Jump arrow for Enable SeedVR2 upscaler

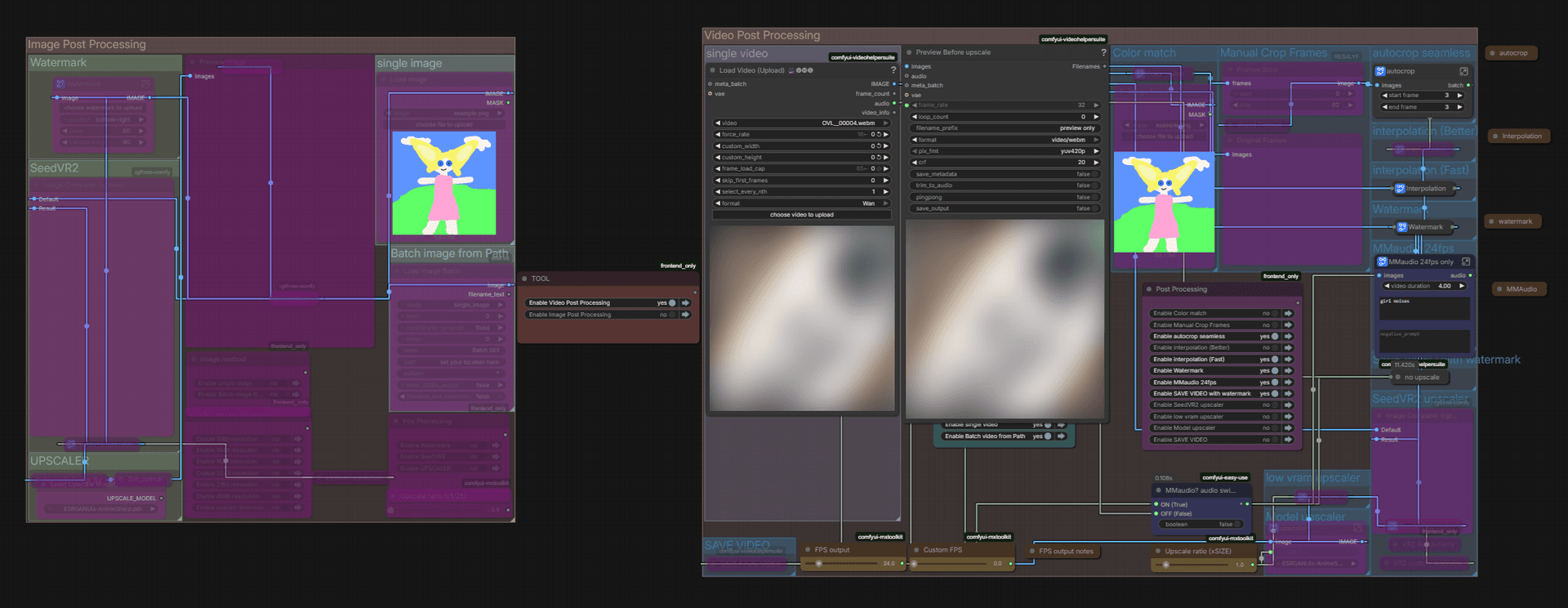tap(1288, 405)
